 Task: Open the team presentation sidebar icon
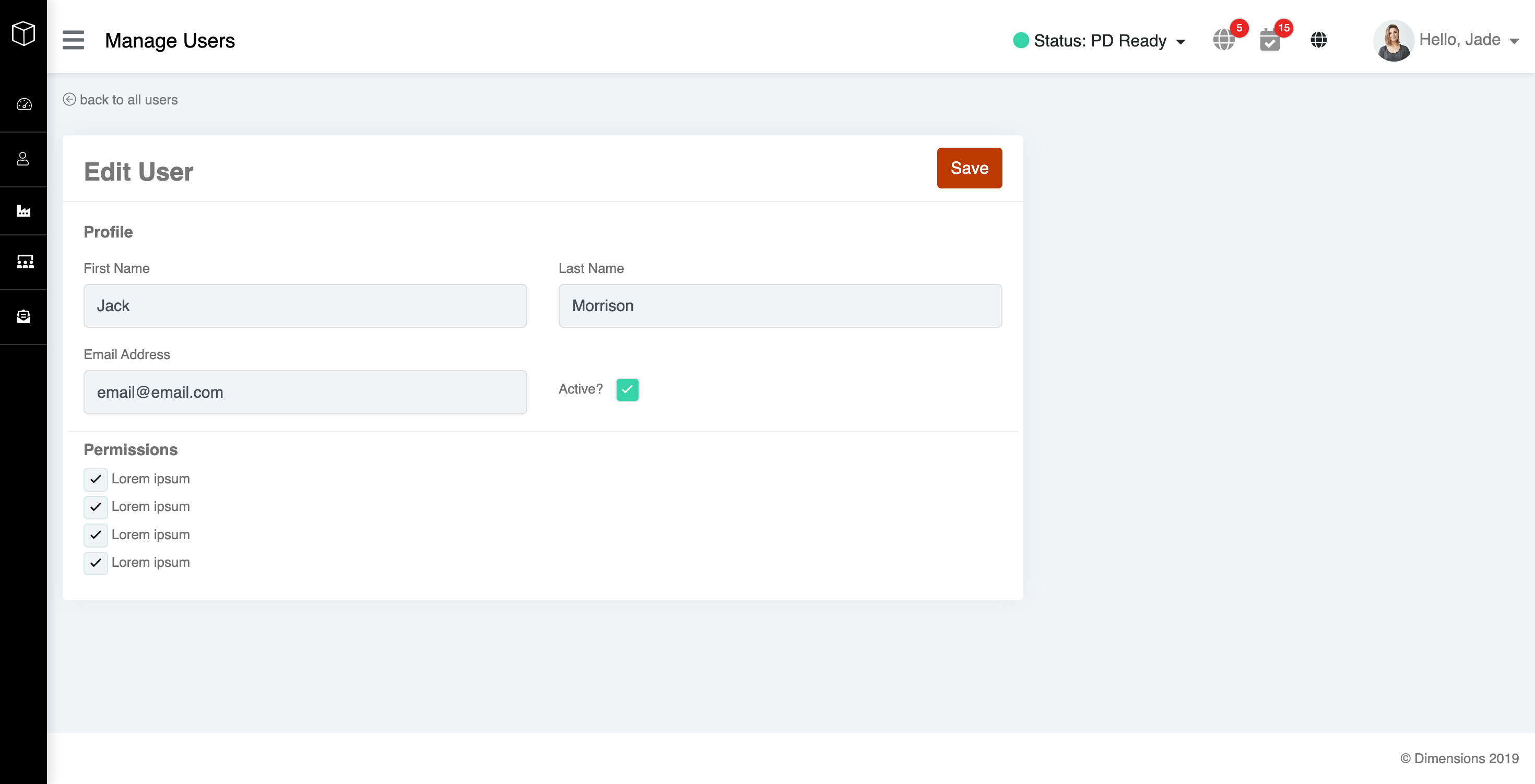(25, 262)
